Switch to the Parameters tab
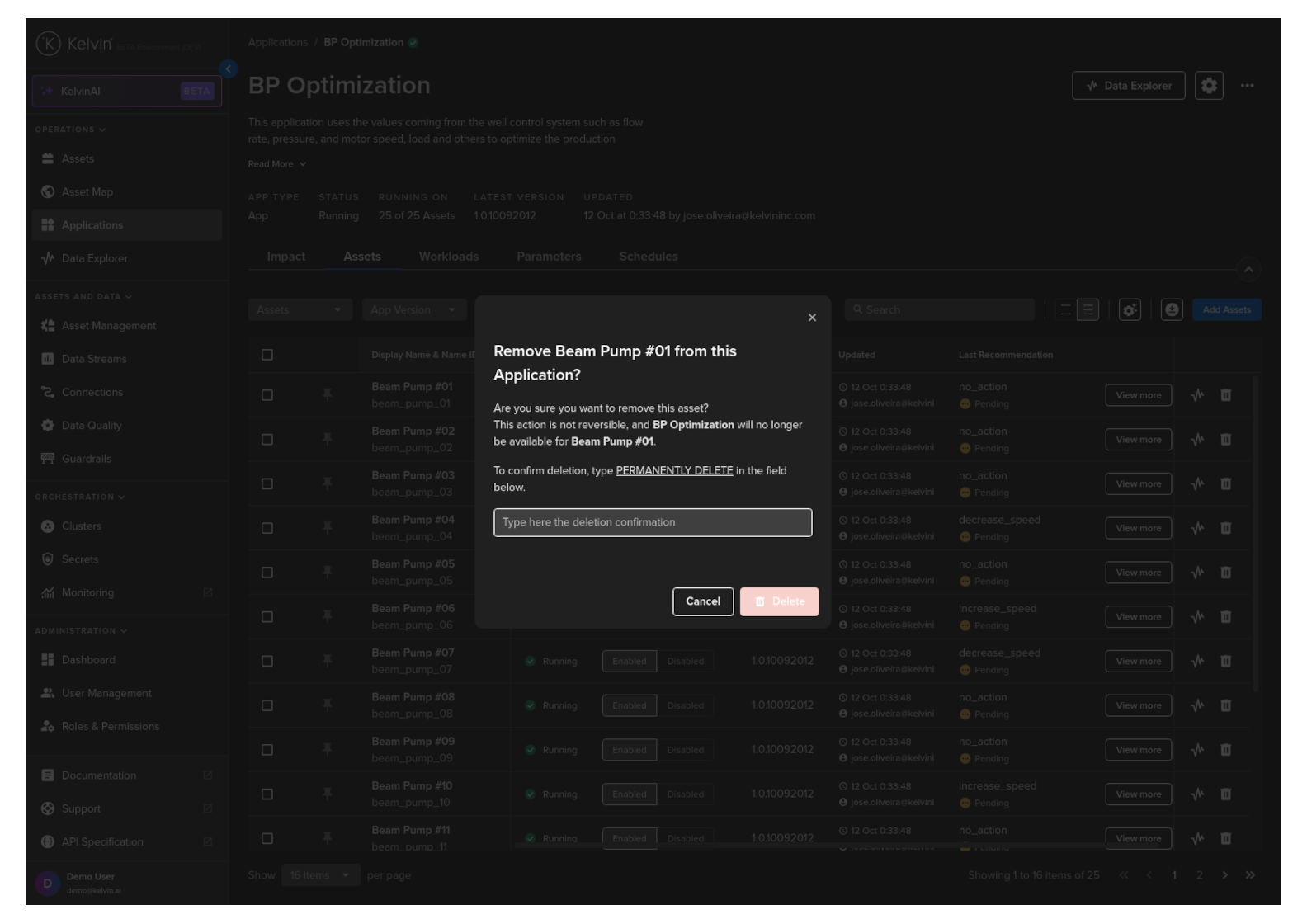This screenshot has width=1307, height=924. pyautogui.click(x=549, y=257)
